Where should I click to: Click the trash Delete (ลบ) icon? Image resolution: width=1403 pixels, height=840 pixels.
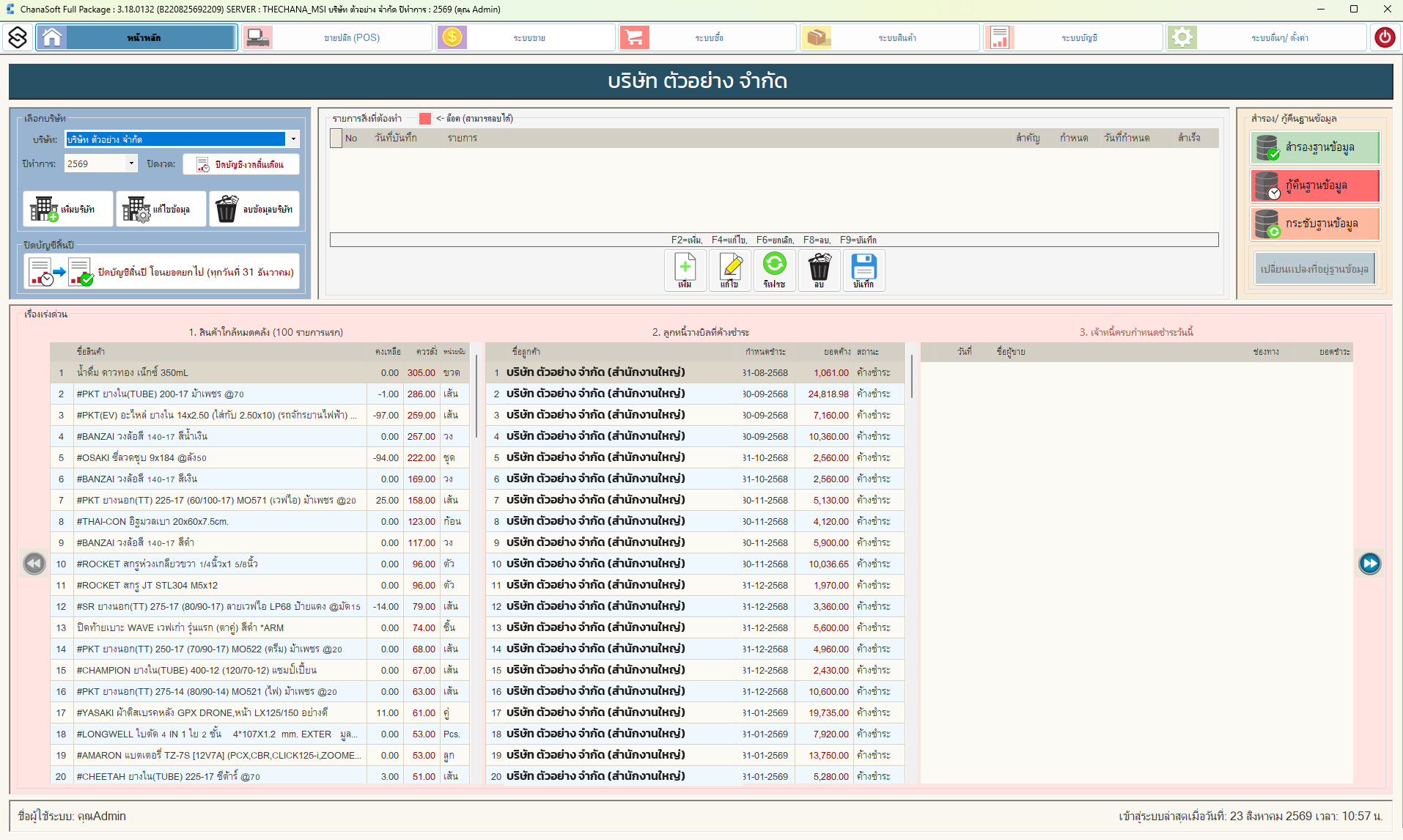(x=820, y=270)
